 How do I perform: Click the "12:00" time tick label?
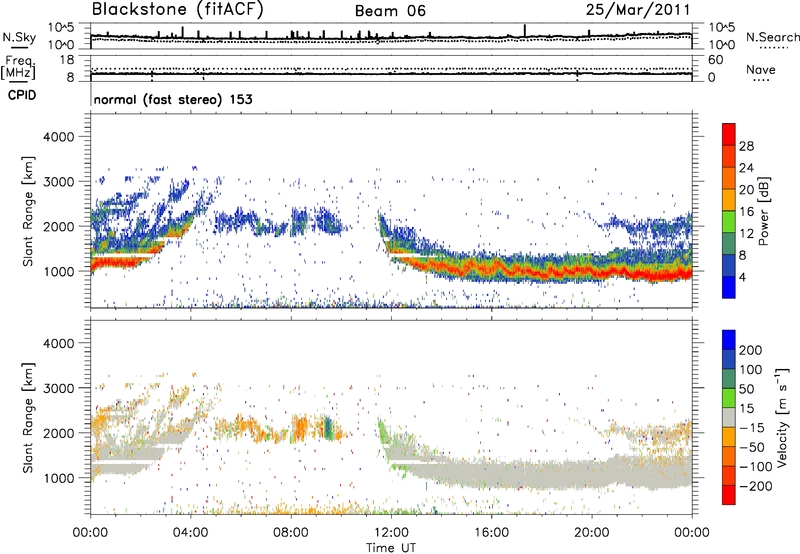[391, 533]
